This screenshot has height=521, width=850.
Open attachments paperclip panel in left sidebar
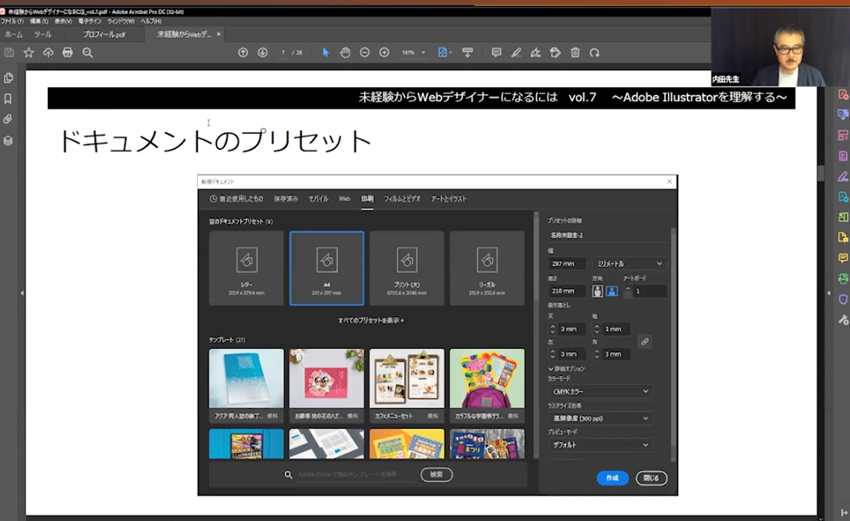point(8,119)
